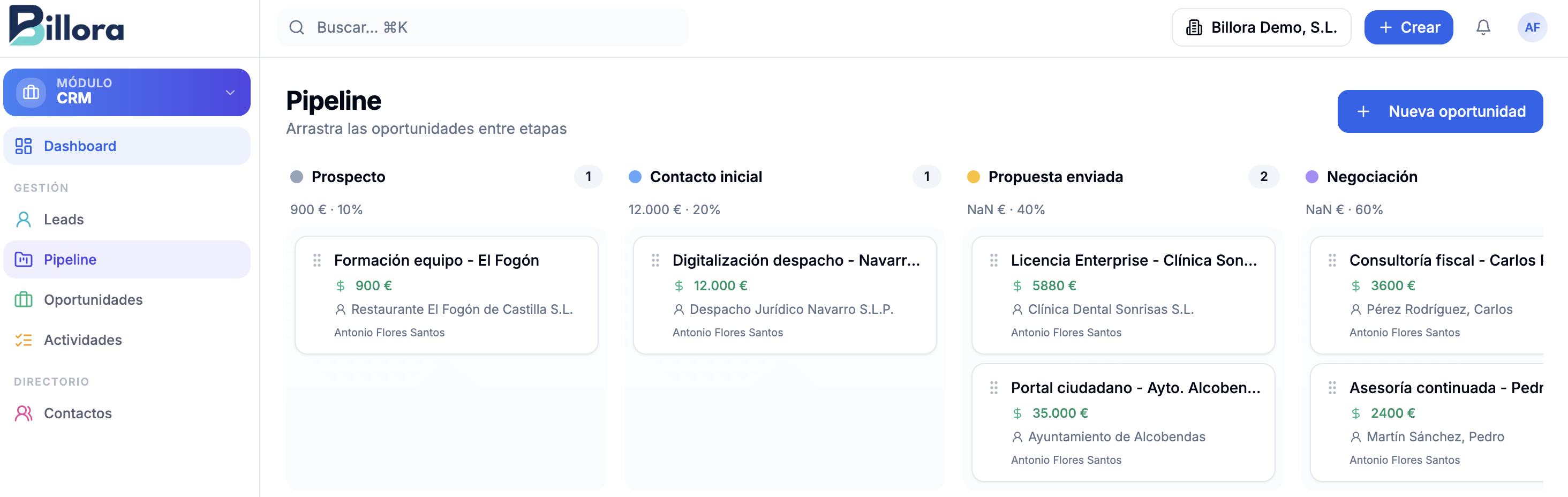Select the Pipeline icon in the sidebar

pyautogui.click(x=23, y=259)
